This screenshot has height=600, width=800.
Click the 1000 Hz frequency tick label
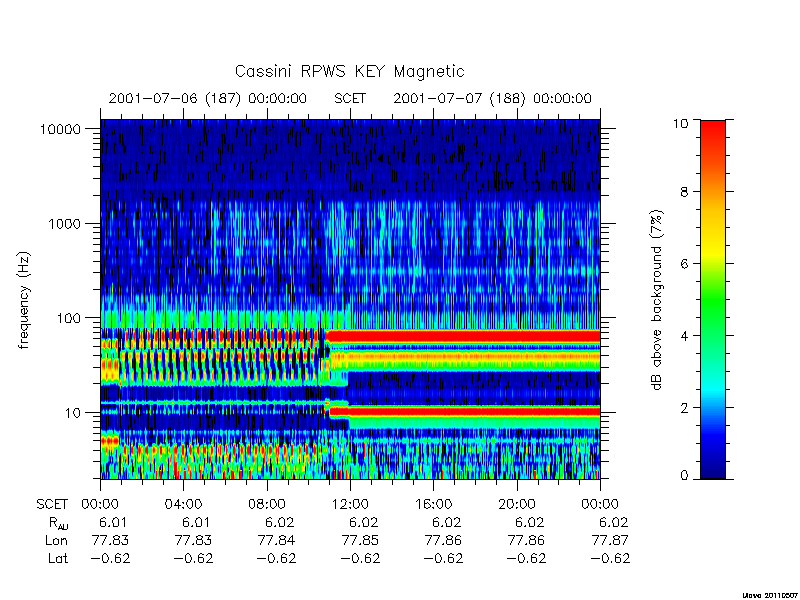pos(65,223)
